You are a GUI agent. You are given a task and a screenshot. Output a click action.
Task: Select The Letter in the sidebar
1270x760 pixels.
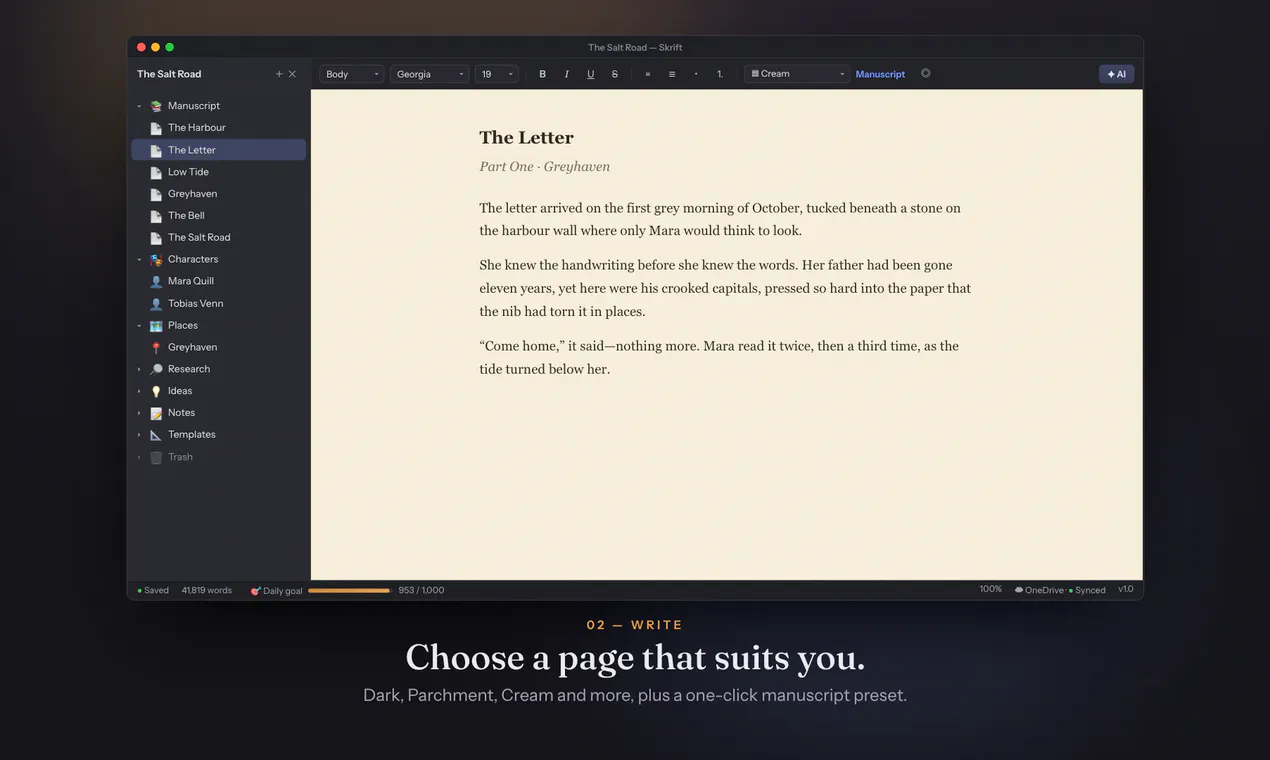(x=219, y=150)
